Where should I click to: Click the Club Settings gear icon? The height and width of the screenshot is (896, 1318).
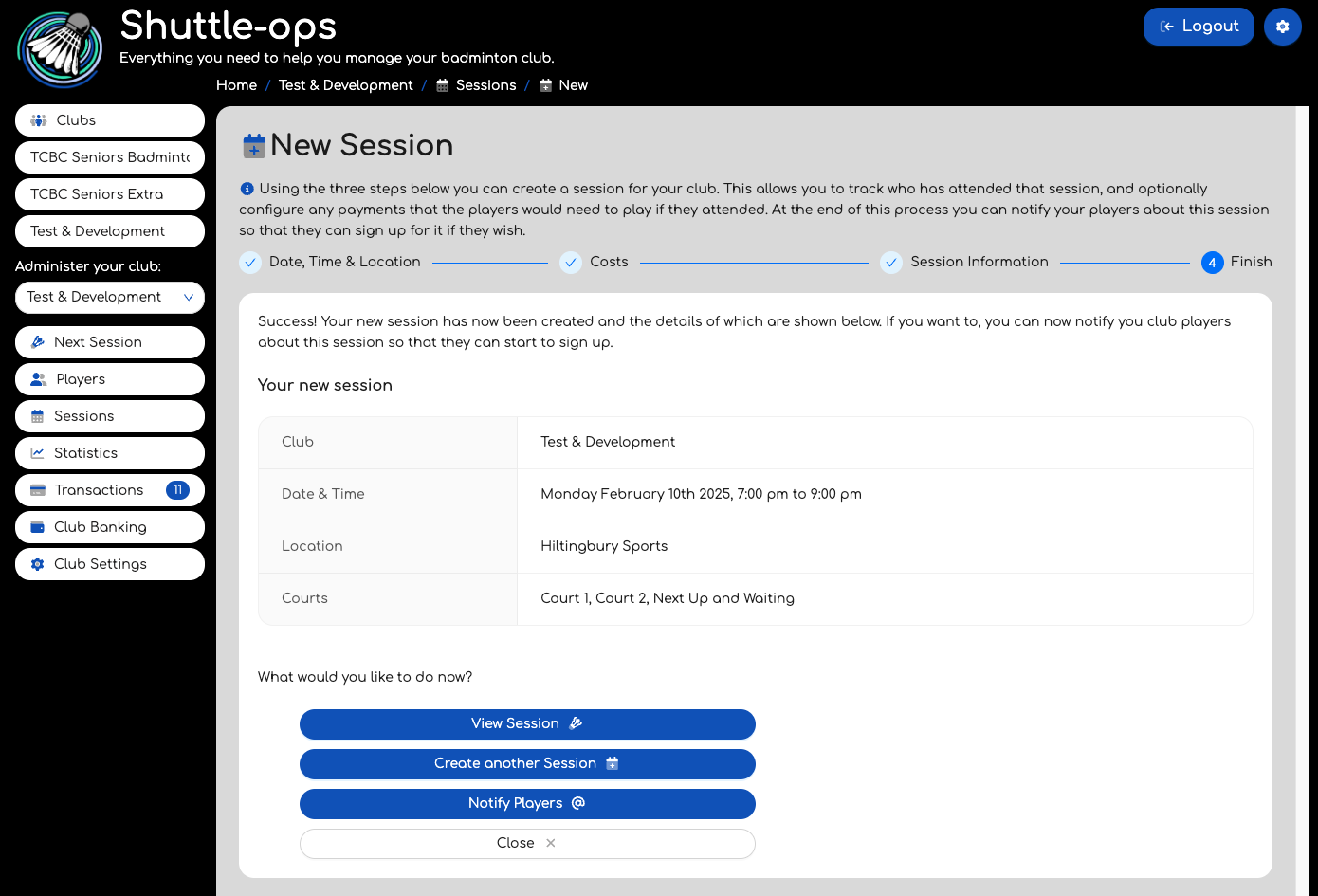pyautogui.click(x=38, y=564)
